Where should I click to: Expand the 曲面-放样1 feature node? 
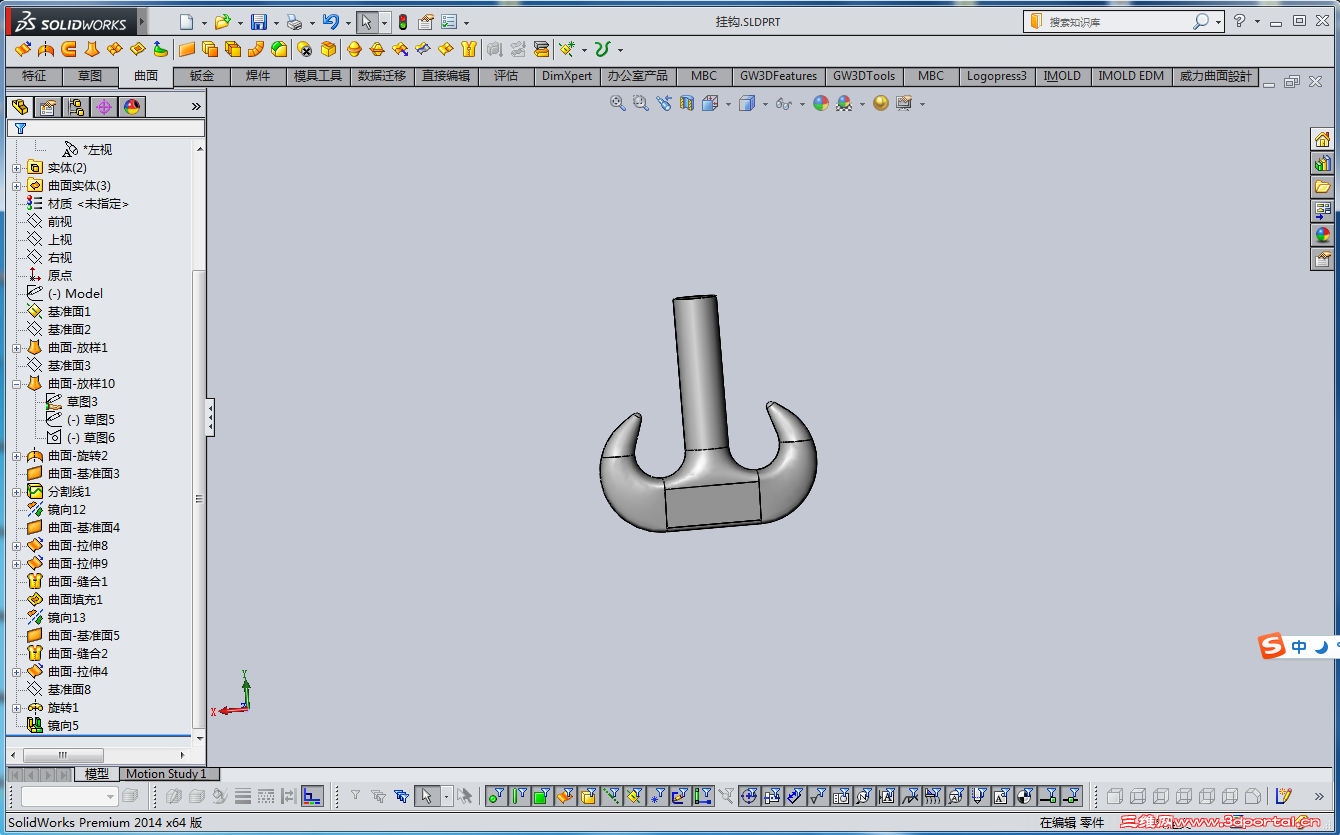coord(17,348)
